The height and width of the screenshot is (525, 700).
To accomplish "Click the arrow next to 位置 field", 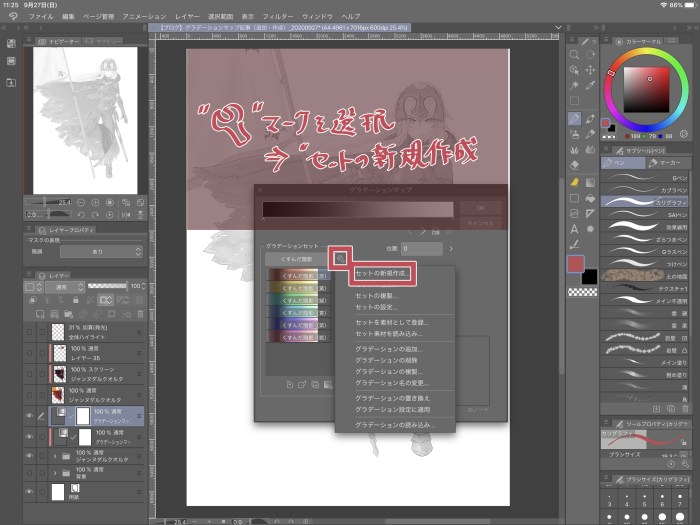I will click(451, 249).
